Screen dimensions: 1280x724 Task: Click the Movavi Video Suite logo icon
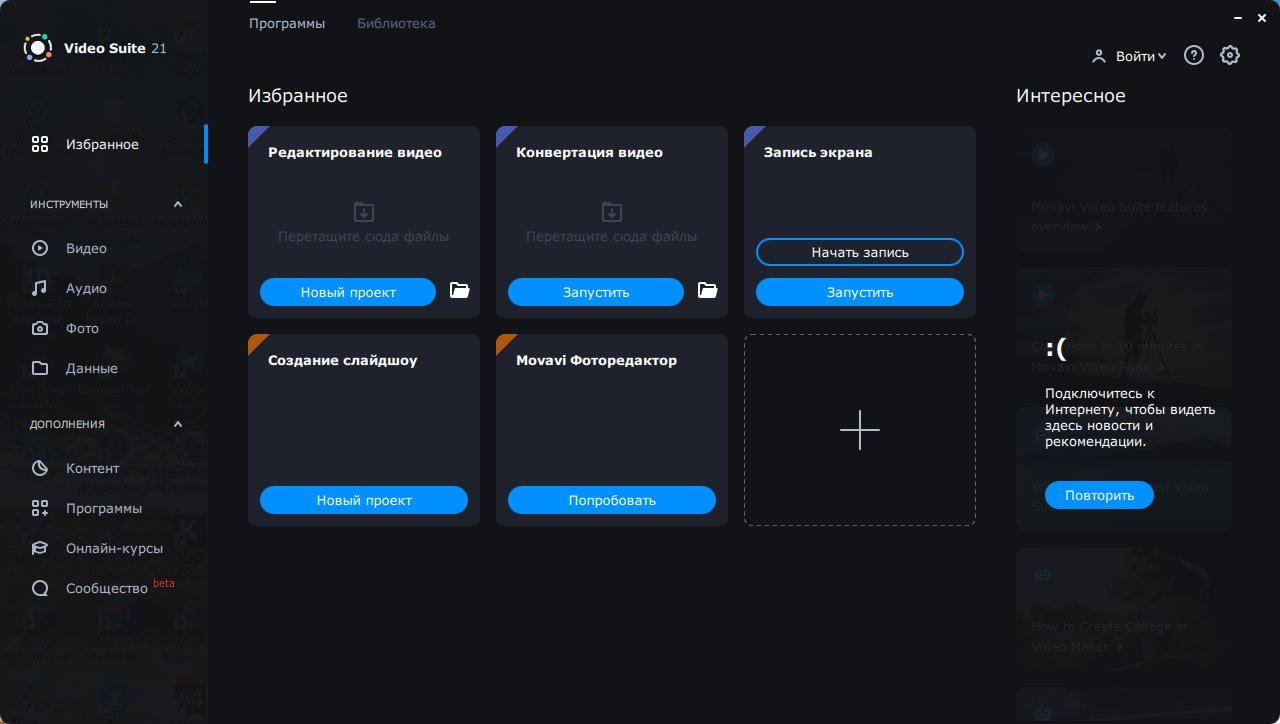38,48
